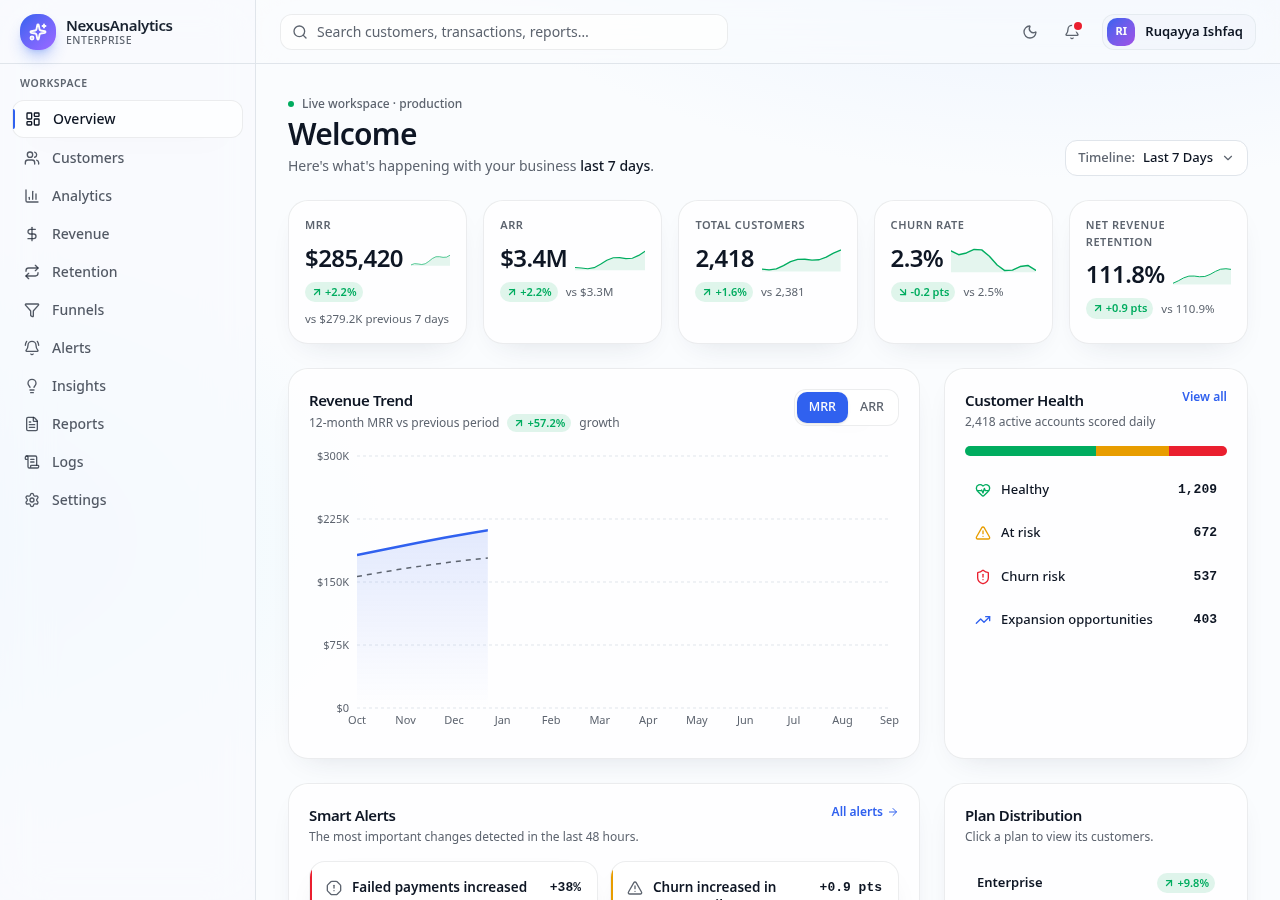This screenshot has height=900, width=1280.
Task: Click the red segment of health bar
Action: [1198, 451]
